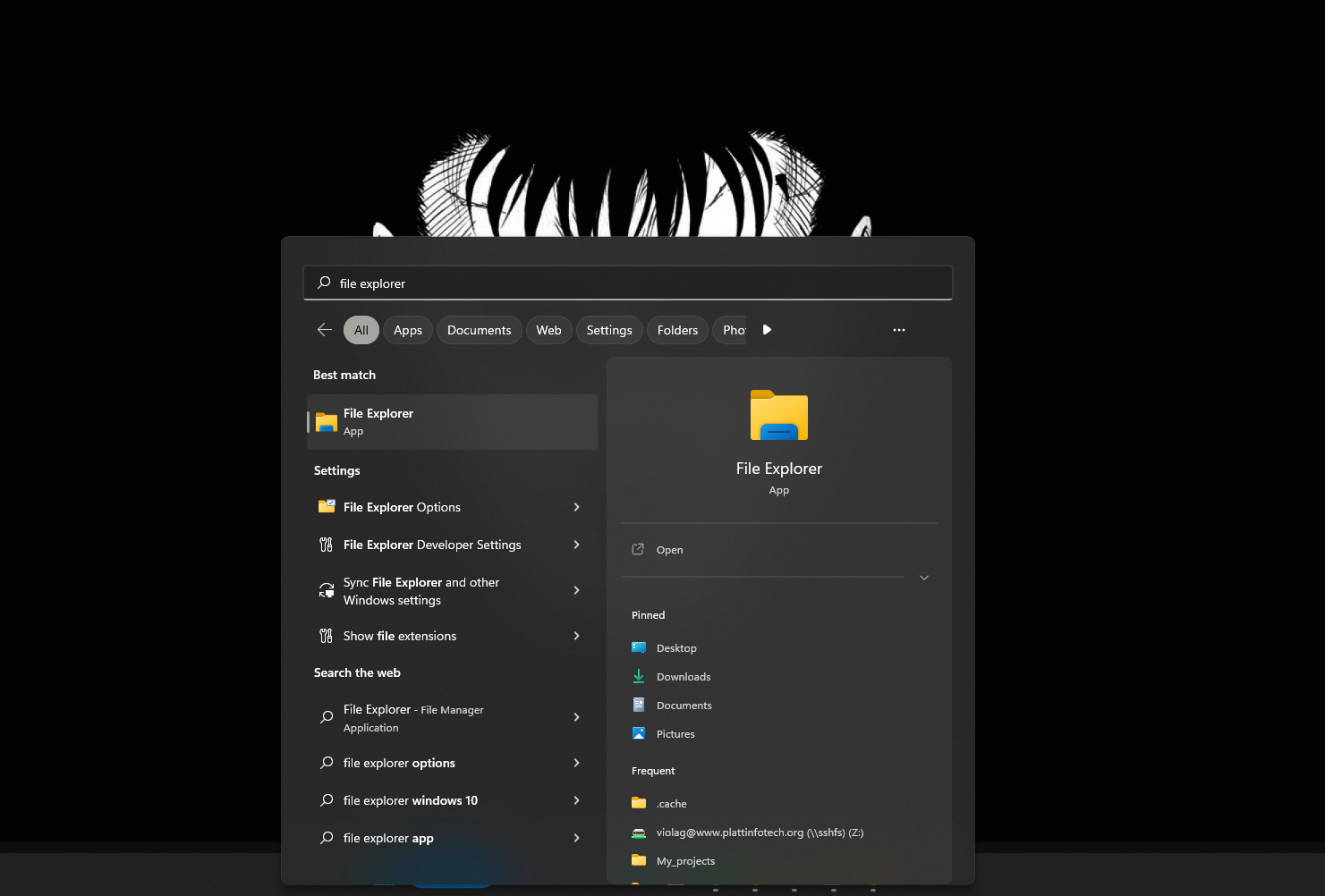
Task: Expand Show file extensions chevron
Action: tap(576, 636)
